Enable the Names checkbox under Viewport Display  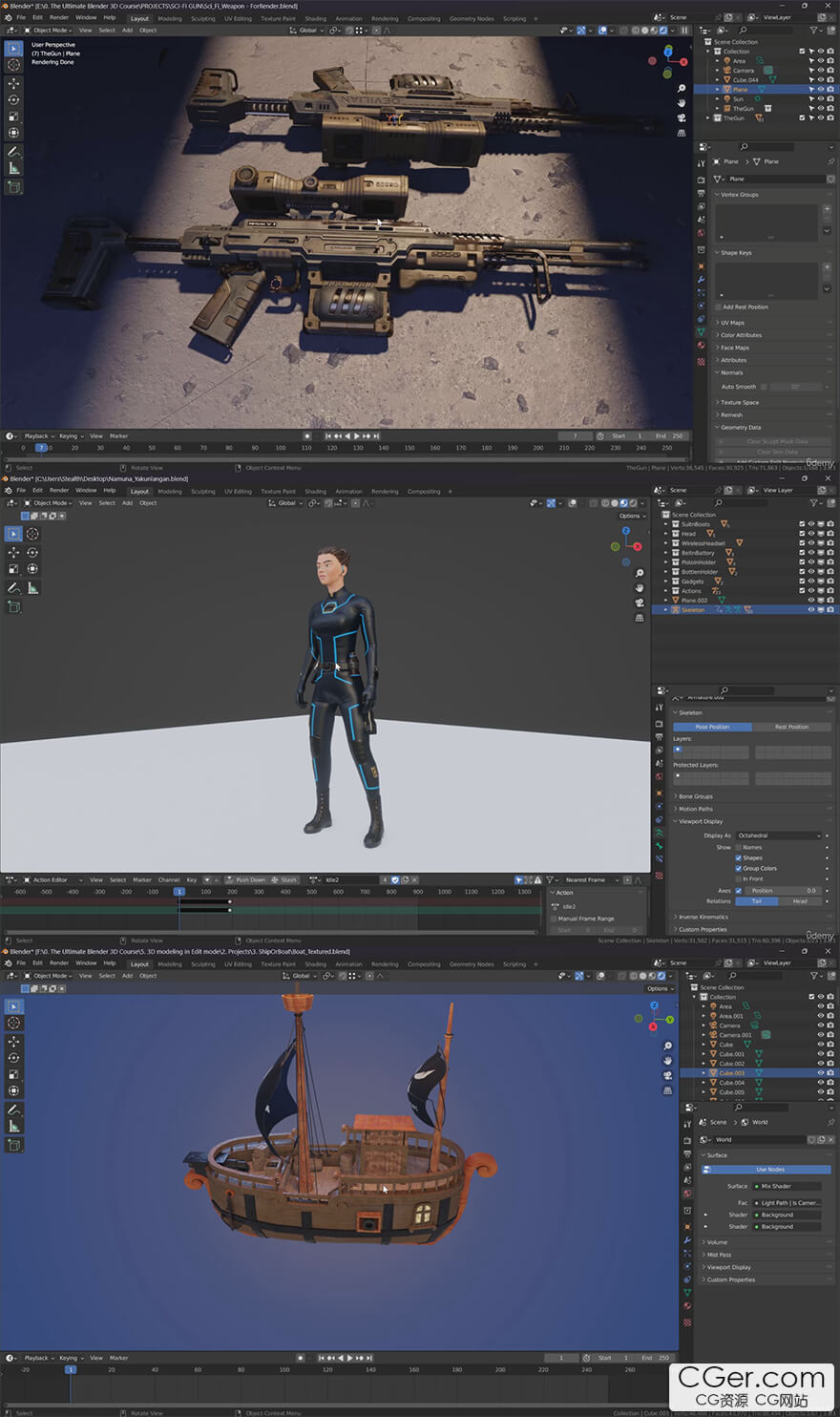738,847
